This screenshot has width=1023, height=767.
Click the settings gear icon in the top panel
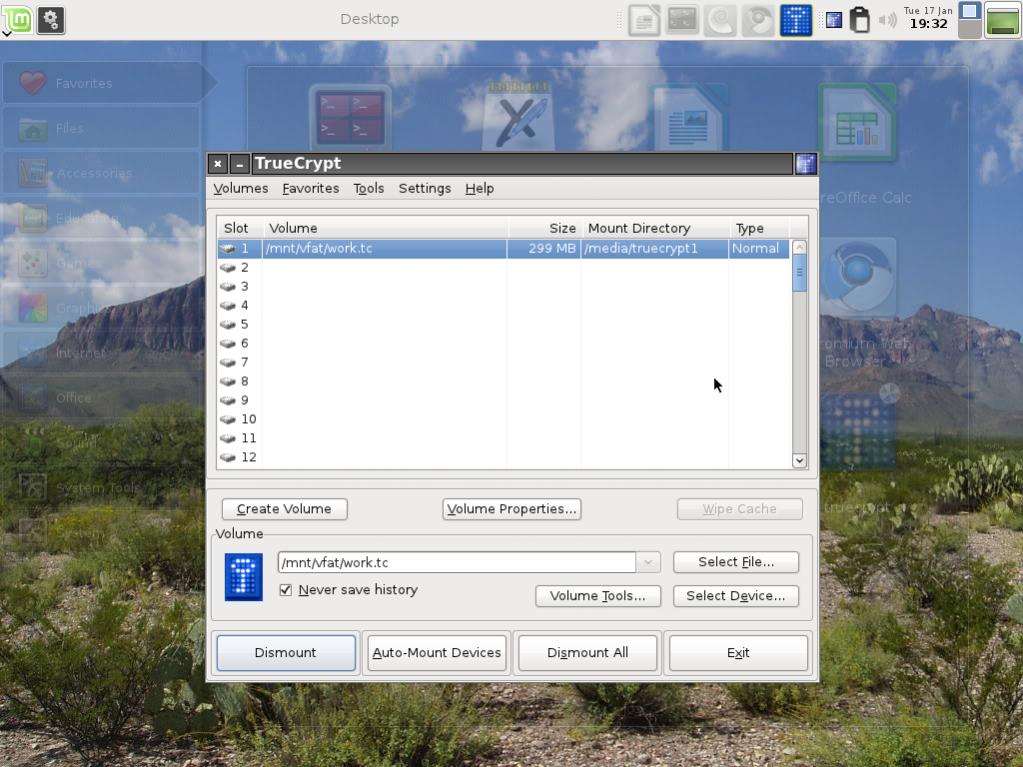tap(51, 19)
